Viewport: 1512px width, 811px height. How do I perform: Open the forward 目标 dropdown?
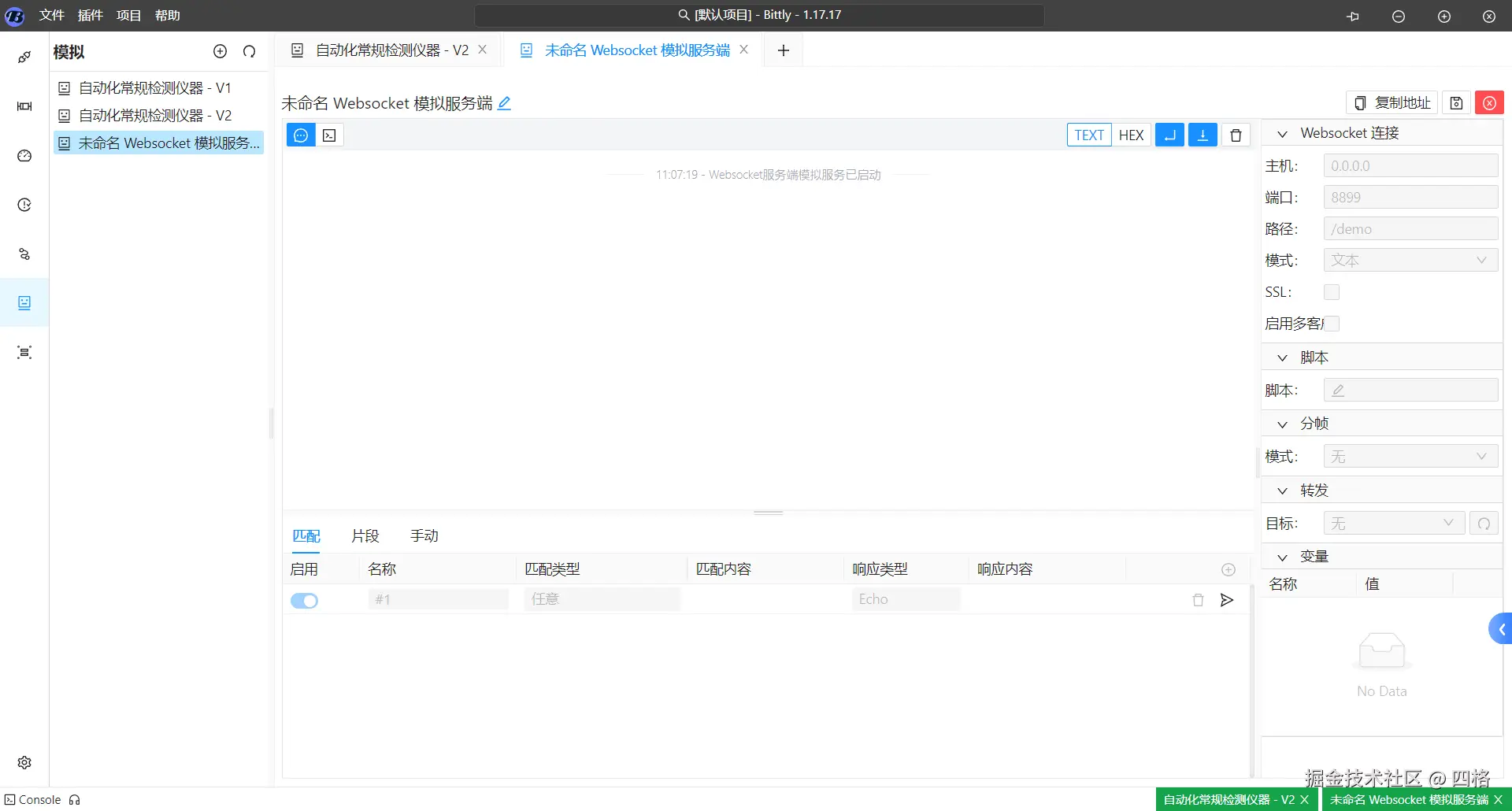click(x=1394, y=524)
